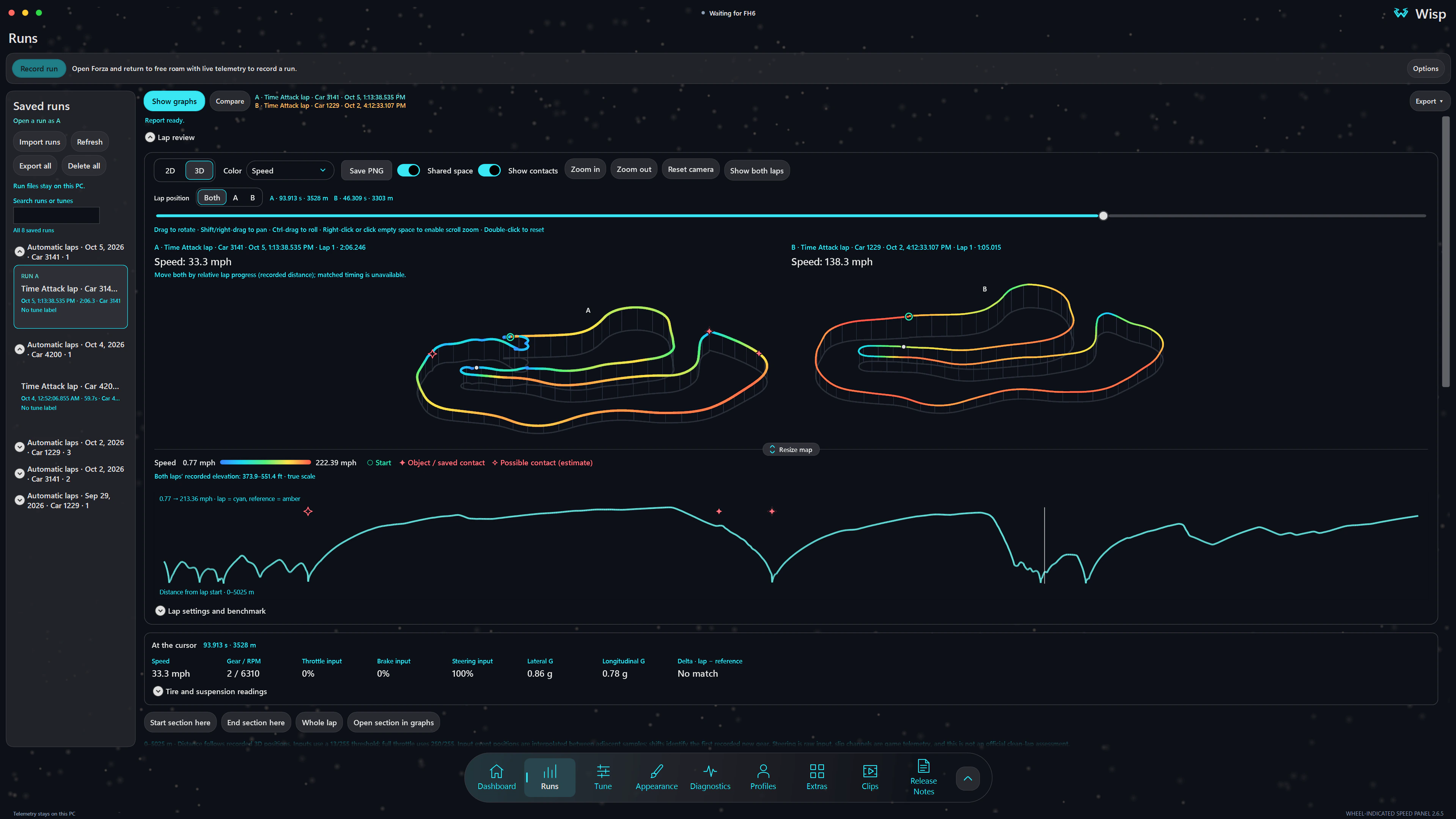This screenshot has height=819, width=1456.
Task: Open the Release Notes document icon
Action: 923,766
